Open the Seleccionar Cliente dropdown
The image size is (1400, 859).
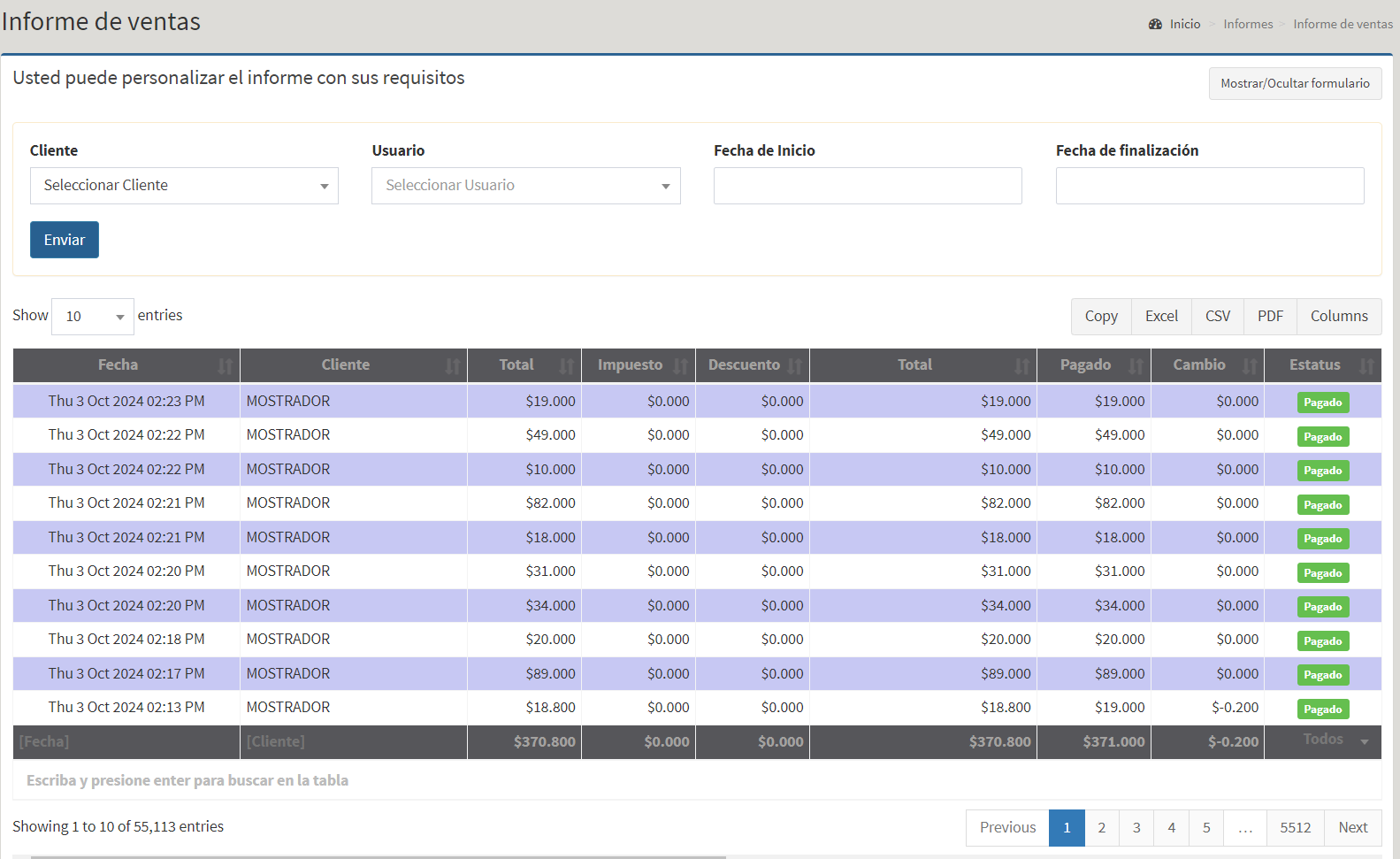tap(184, 186)
